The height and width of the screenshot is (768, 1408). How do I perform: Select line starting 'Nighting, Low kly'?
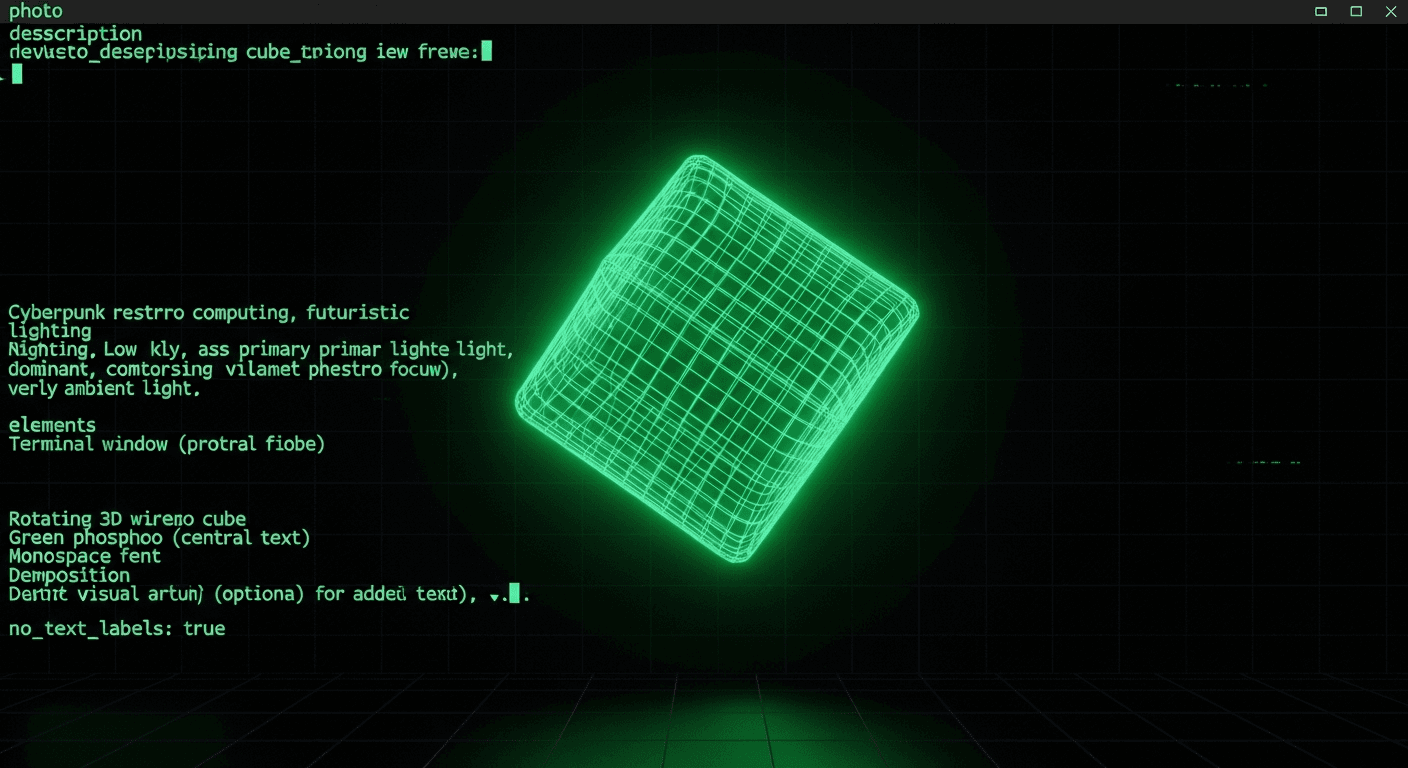coord(261,350)
